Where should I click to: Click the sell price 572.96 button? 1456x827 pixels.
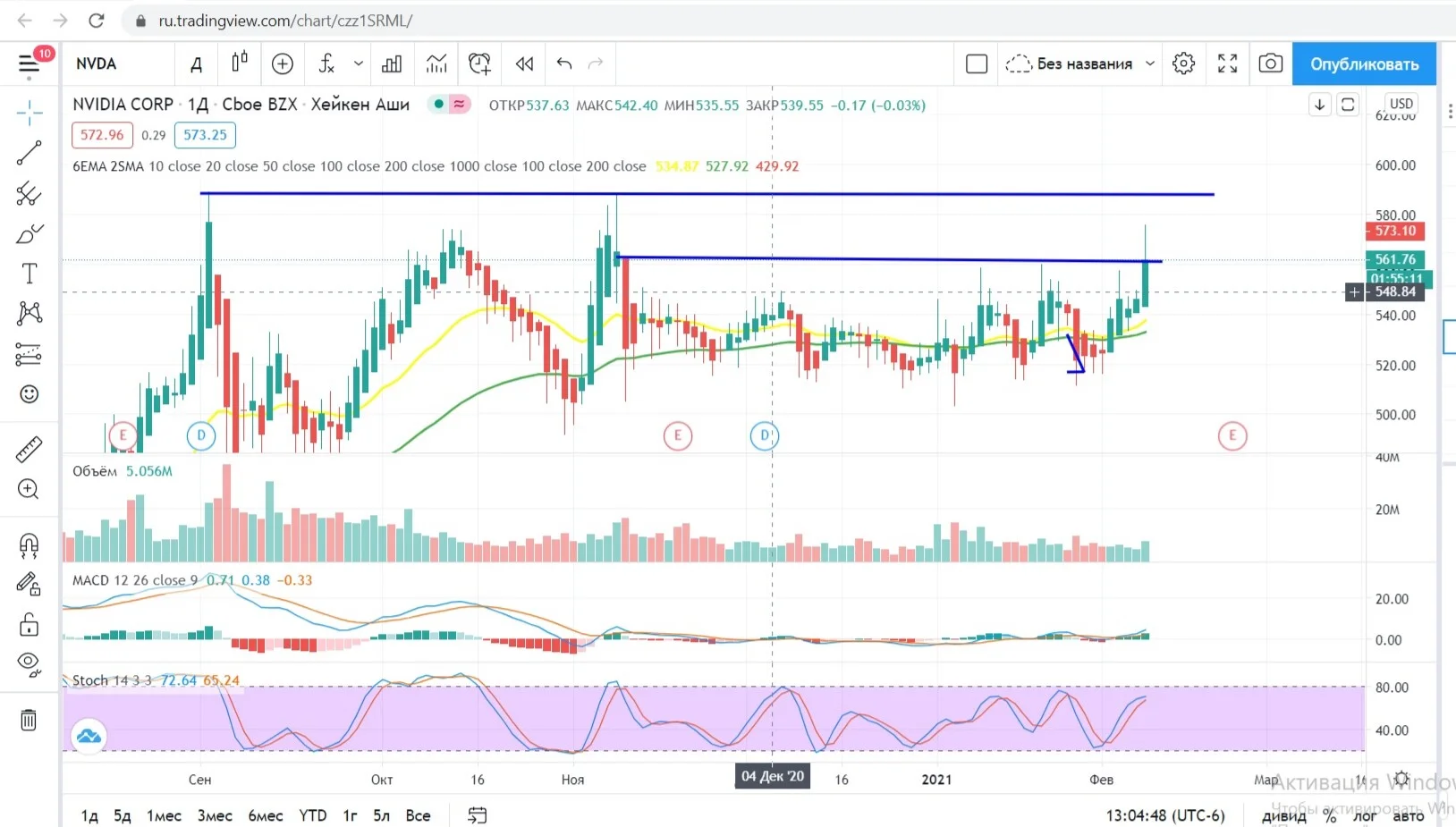point(102,135)
